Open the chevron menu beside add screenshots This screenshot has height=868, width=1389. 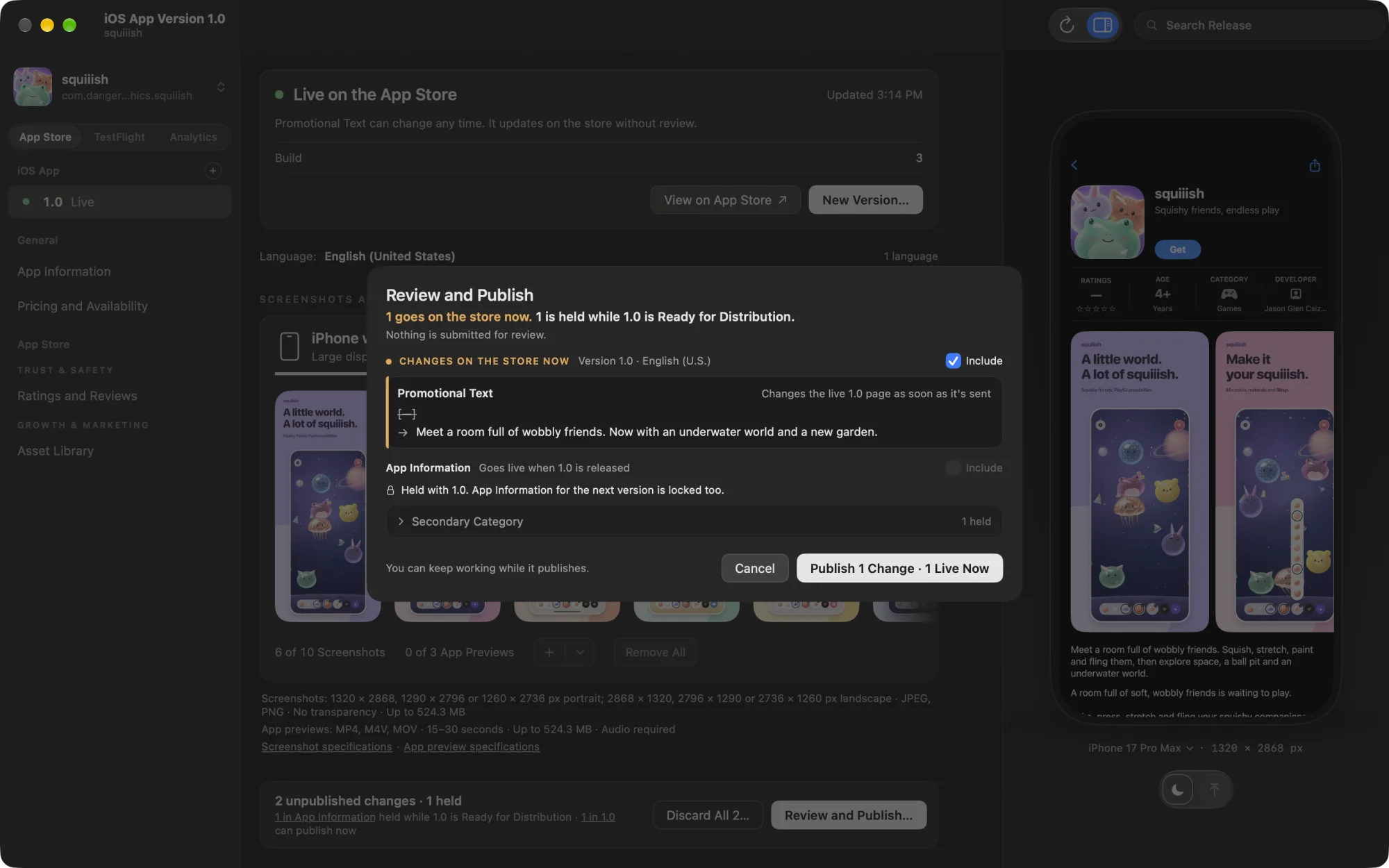(580, 652)
